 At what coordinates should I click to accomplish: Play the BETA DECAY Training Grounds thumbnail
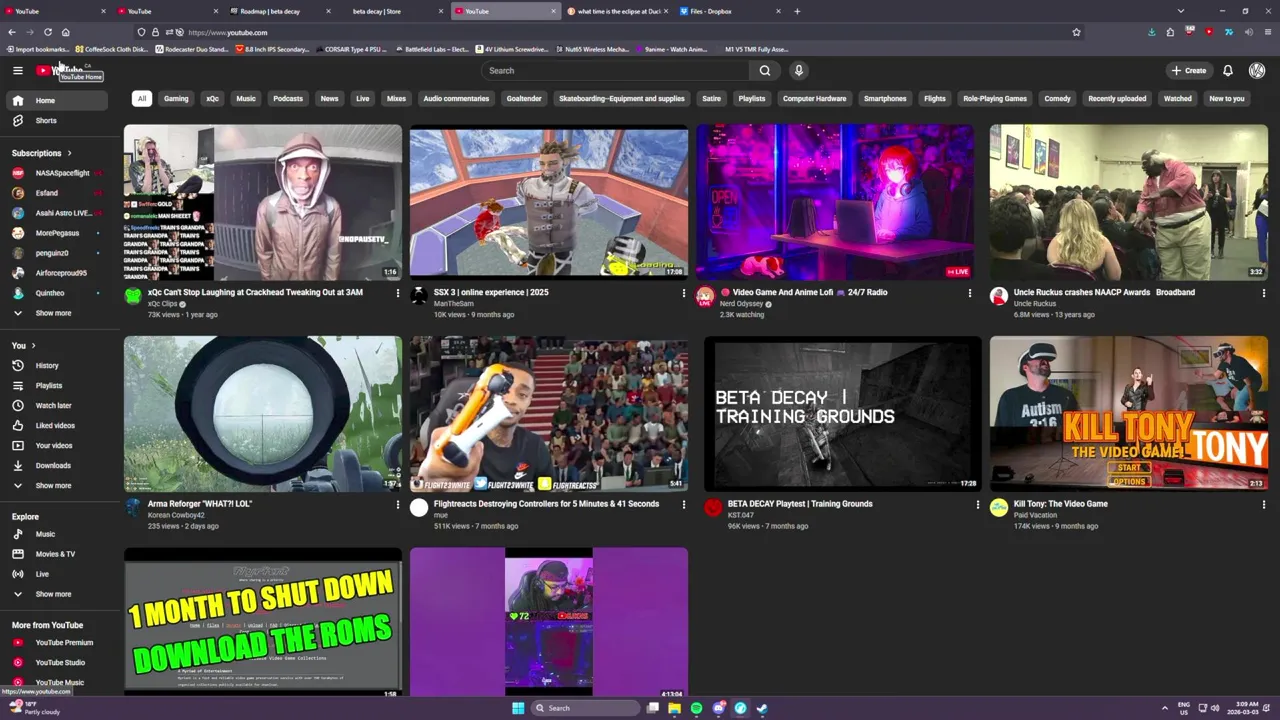tap(843, 413)
